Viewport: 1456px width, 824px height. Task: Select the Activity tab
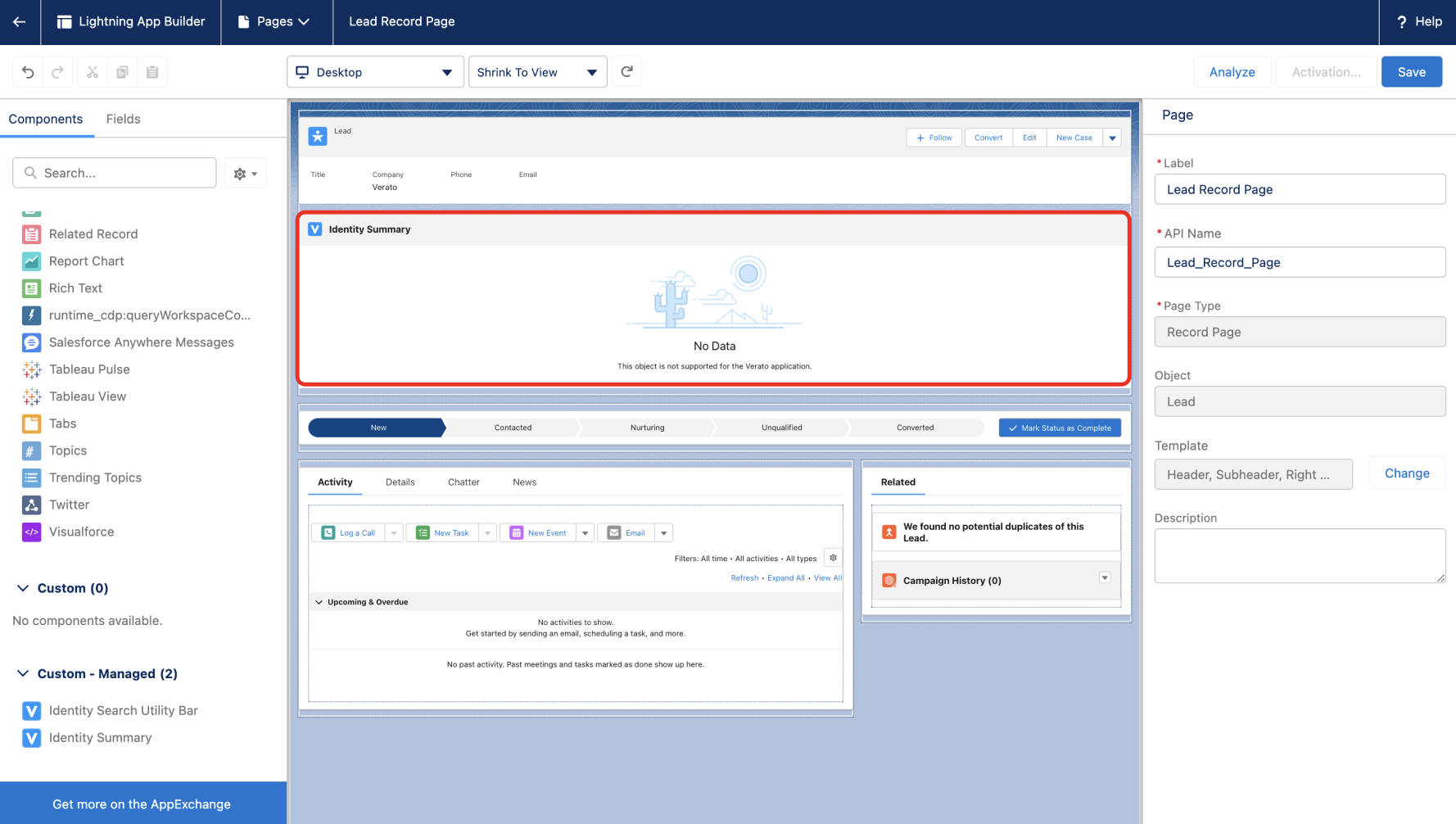click(335, 482)
